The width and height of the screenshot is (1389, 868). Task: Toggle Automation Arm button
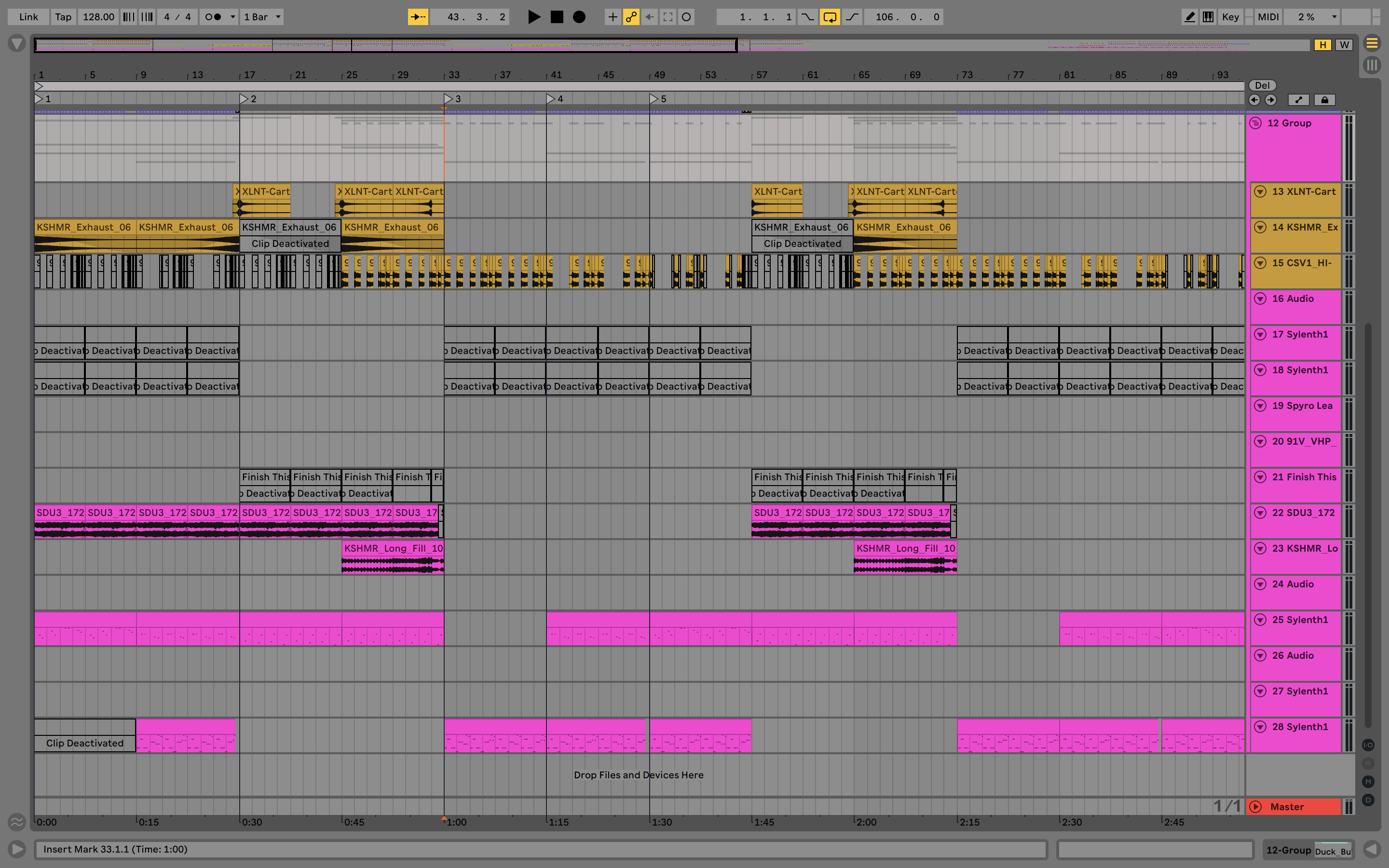coord(631,17)
